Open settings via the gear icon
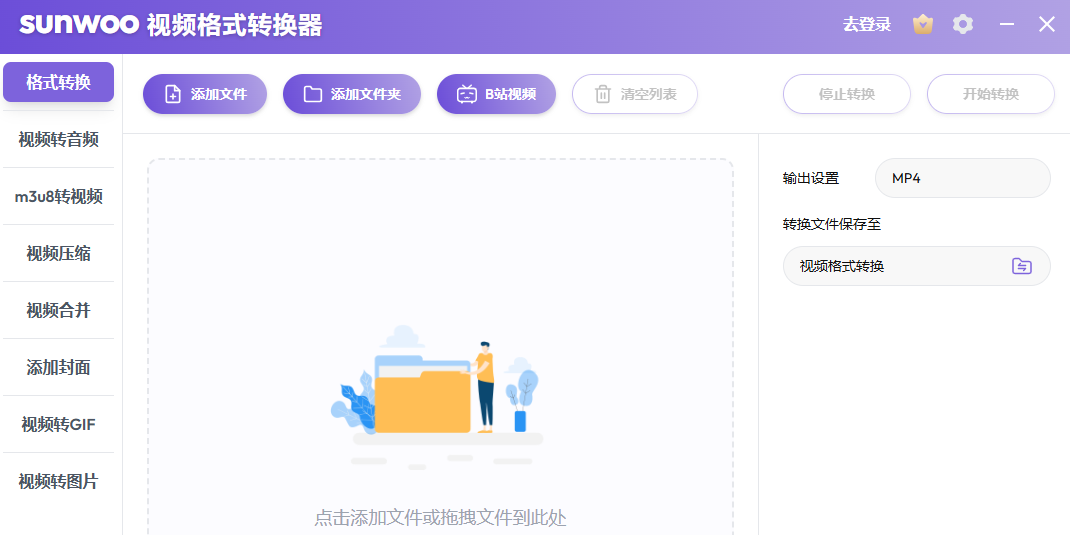The width and height of the screenshot is (1070, 535). pos(963,25)
